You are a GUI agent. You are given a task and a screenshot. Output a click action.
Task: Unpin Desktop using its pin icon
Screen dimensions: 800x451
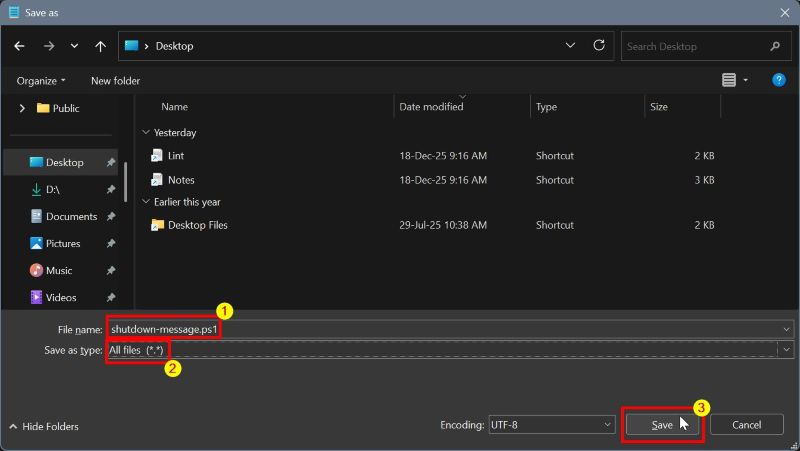(111, 162)
